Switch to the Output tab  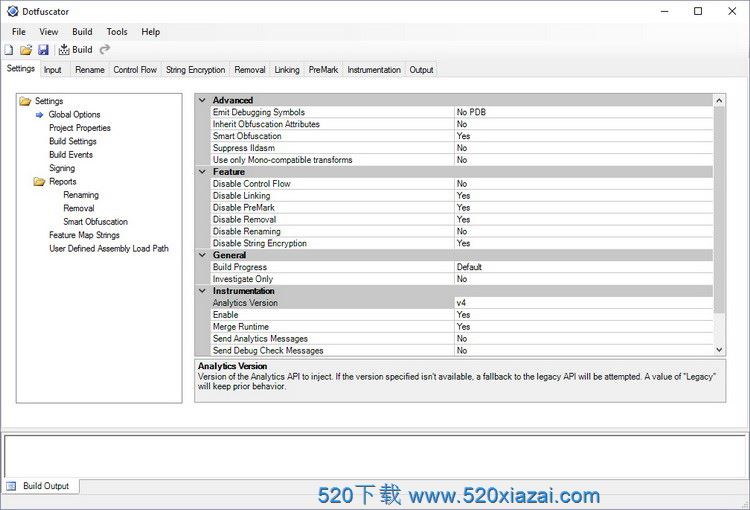coord(421,70)
